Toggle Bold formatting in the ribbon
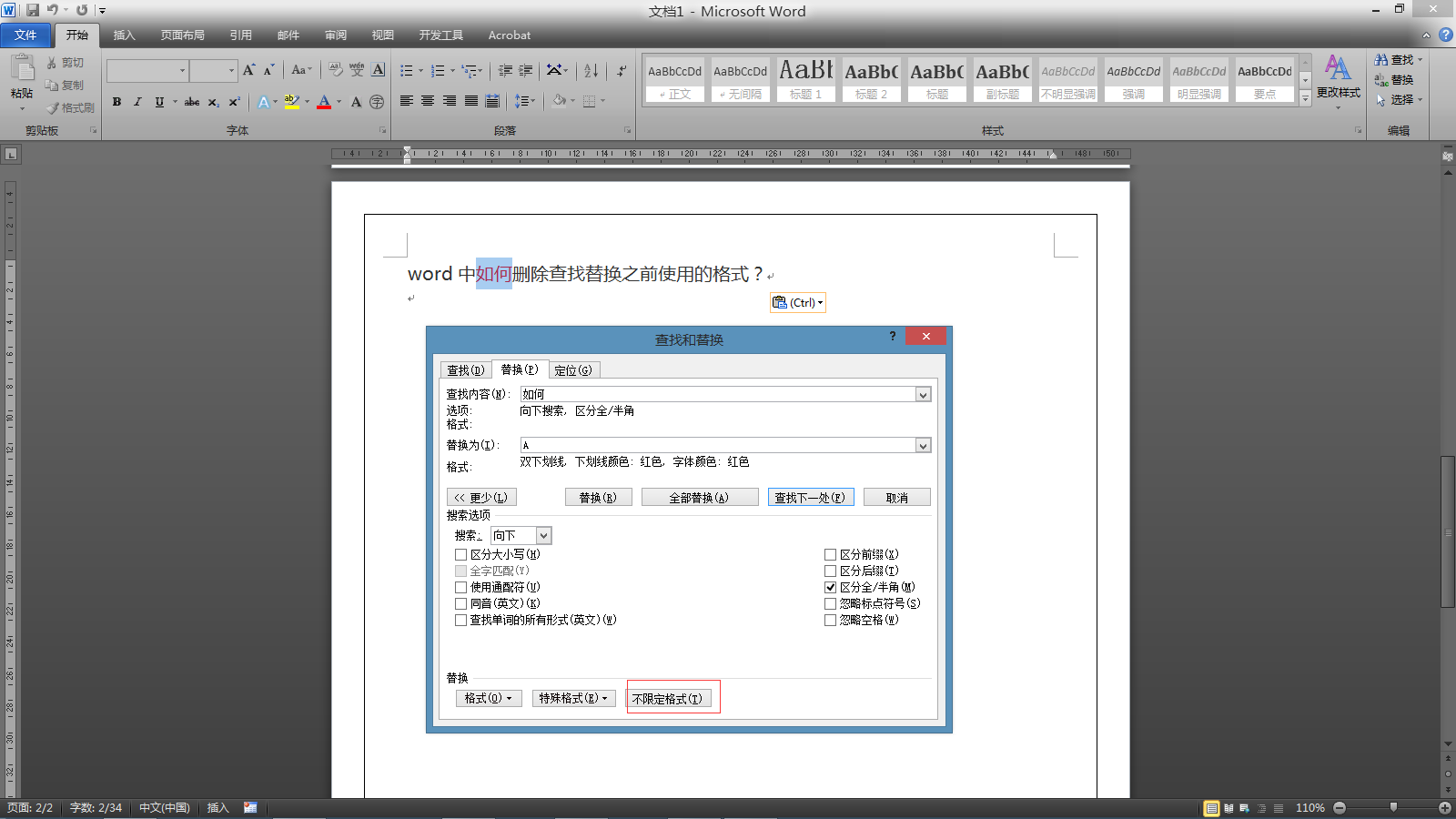This screenshot has width=1456, height=819. [x=116, y=102]
